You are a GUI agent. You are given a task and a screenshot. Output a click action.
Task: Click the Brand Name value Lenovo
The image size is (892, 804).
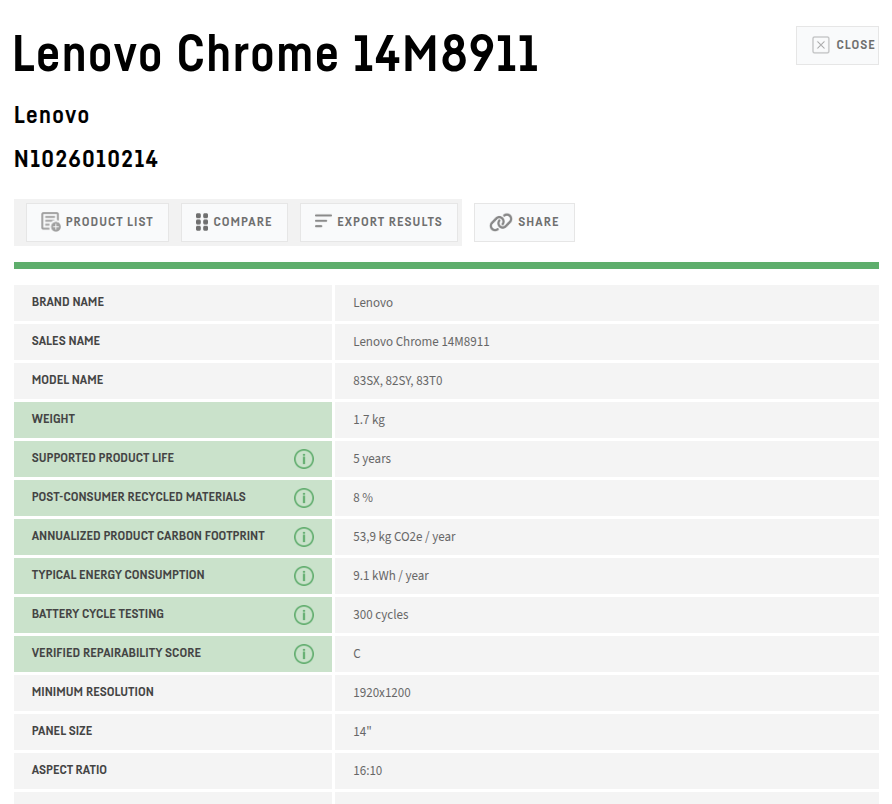pyautogui.click(x=373, y=303)
